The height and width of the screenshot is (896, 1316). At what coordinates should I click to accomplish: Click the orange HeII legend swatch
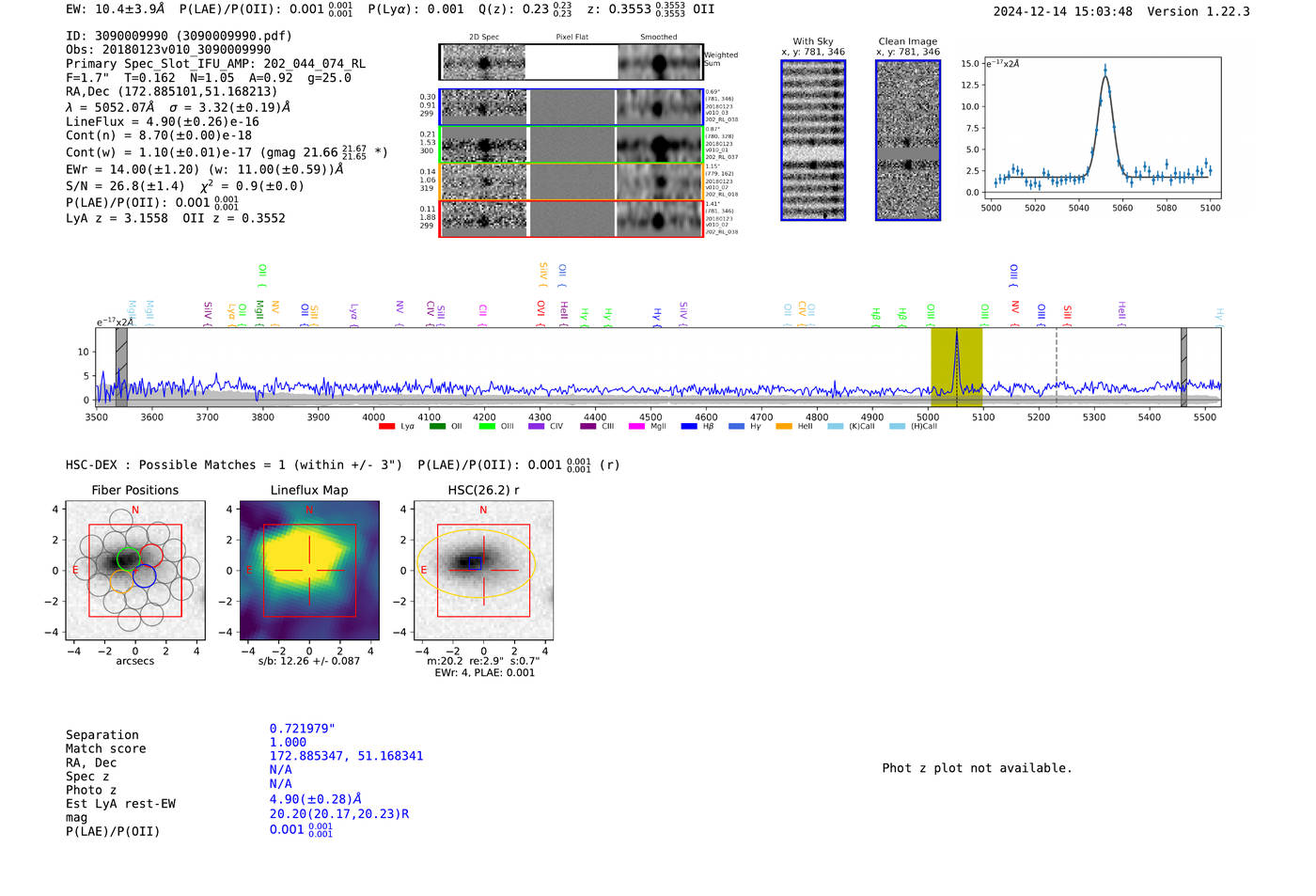pyautogui.click(x=784, y=426)
